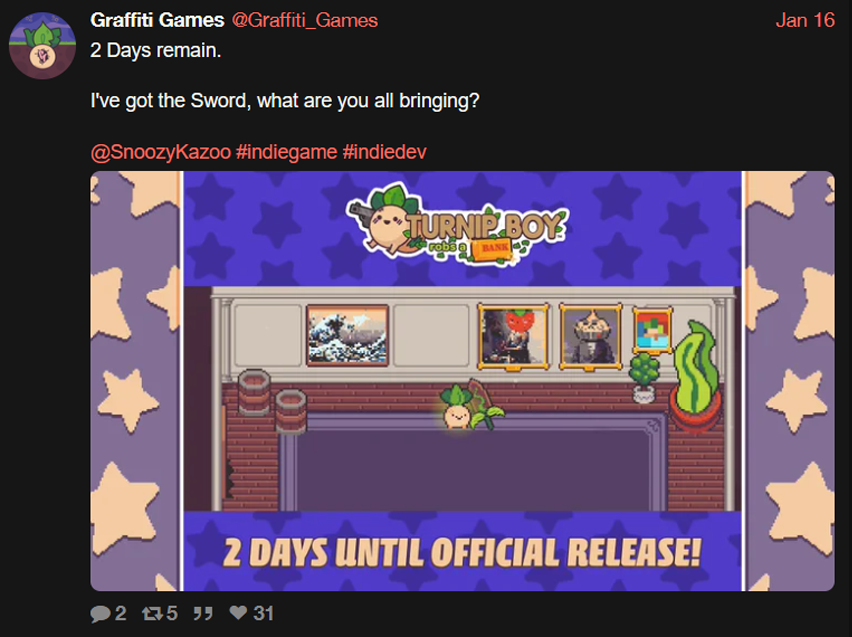Screen dimensions: 852x637
Task: Click the onion portrait painting
Action: pyautogui.click(x=591, y=336)
